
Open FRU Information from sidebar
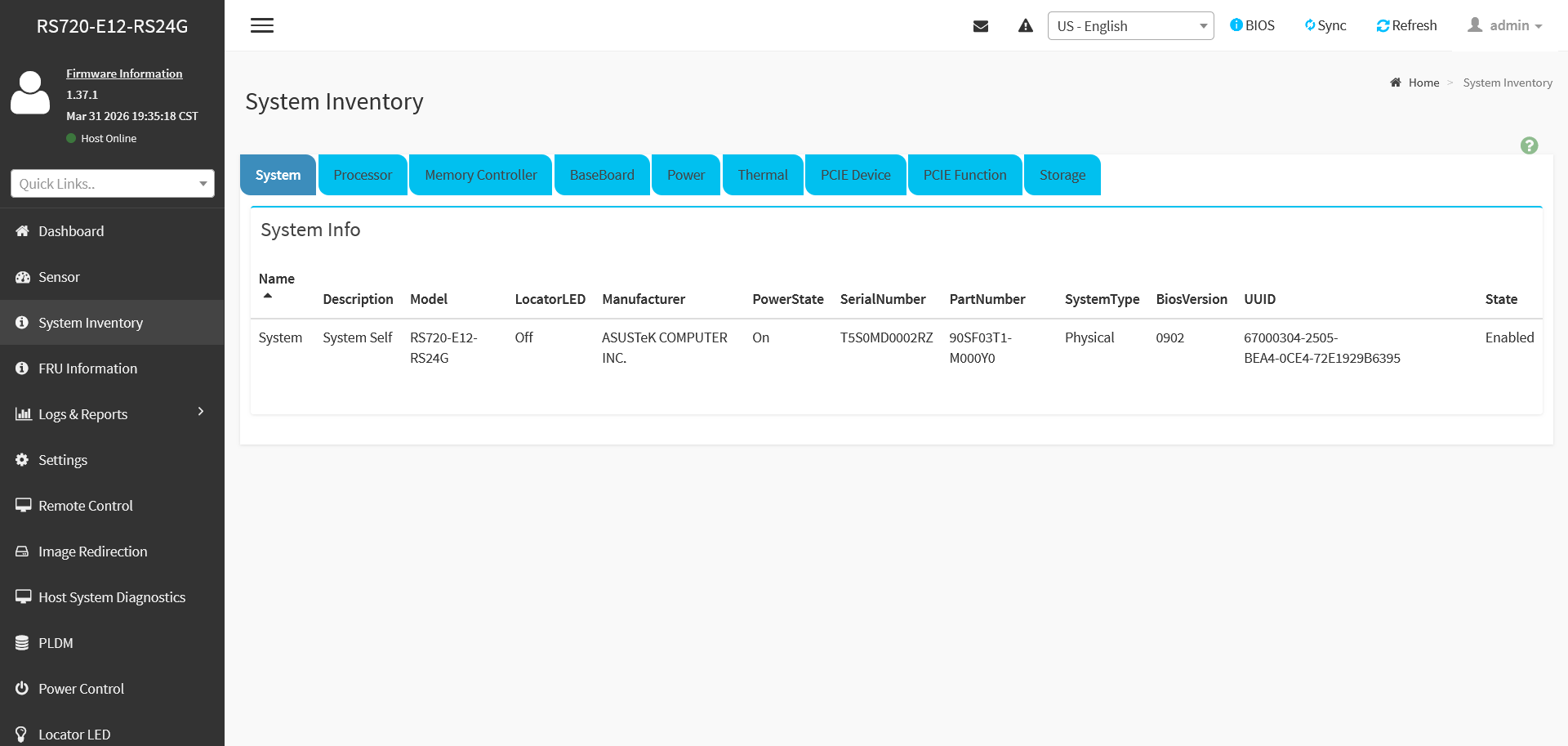(112, 369)
